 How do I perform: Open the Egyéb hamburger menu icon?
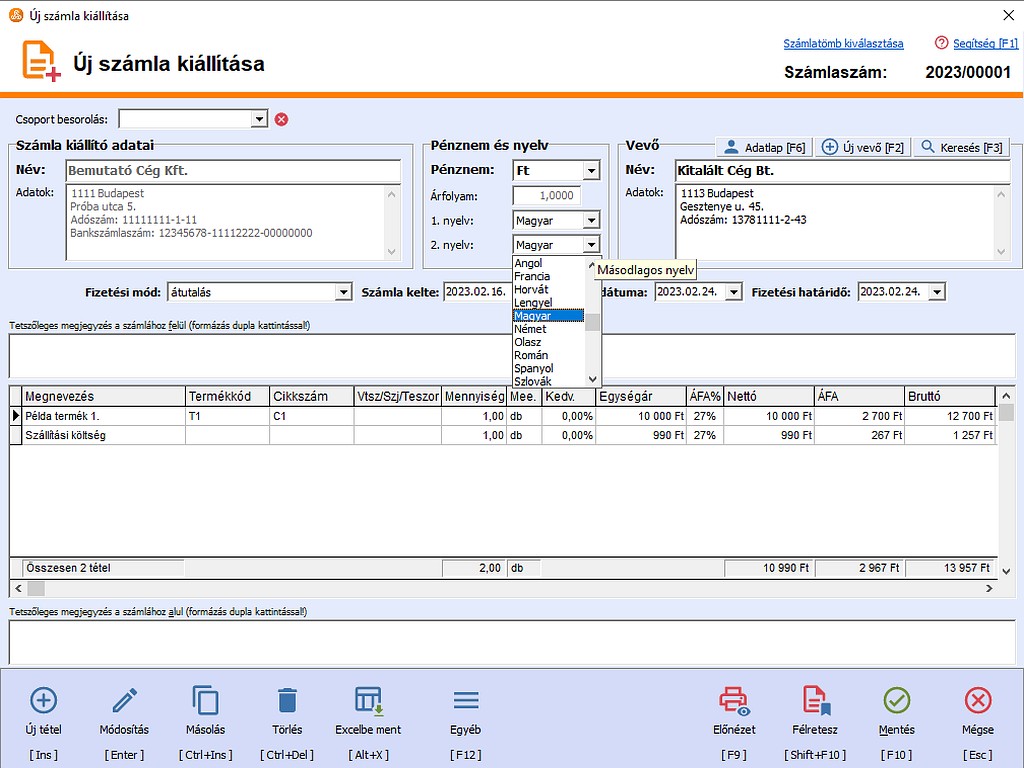(x=466, y=700)
